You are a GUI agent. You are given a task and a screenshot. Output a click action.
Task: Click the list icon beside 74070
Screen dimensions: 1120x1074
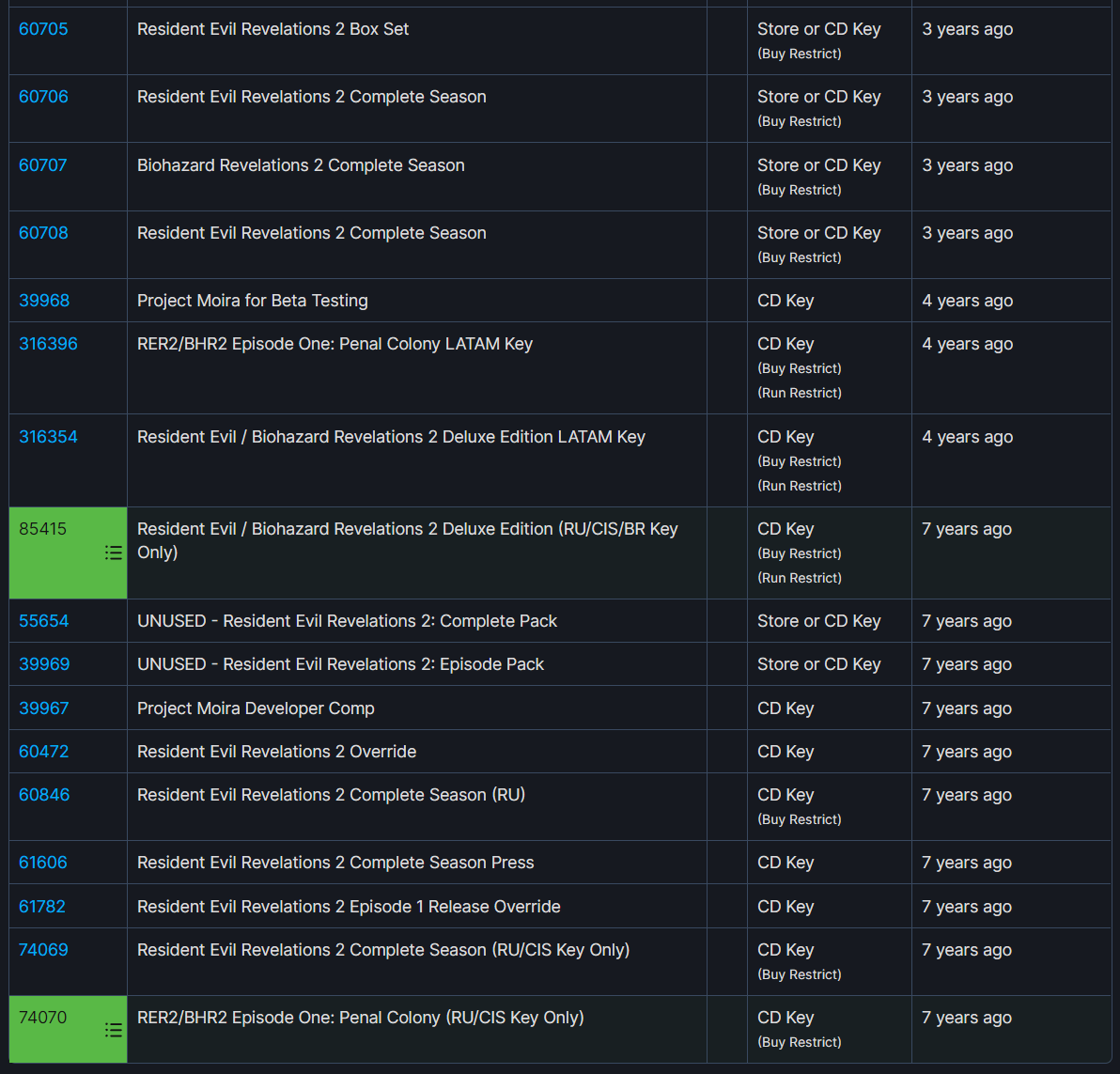[113, 1030]
